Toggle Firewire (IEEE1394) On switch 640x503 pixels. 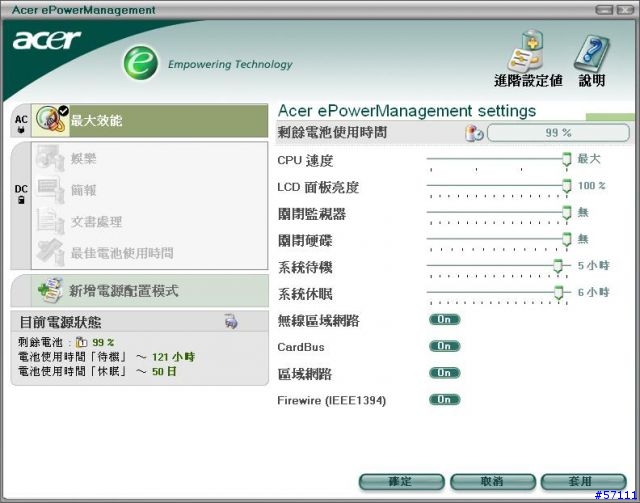(x=444, y=400)
